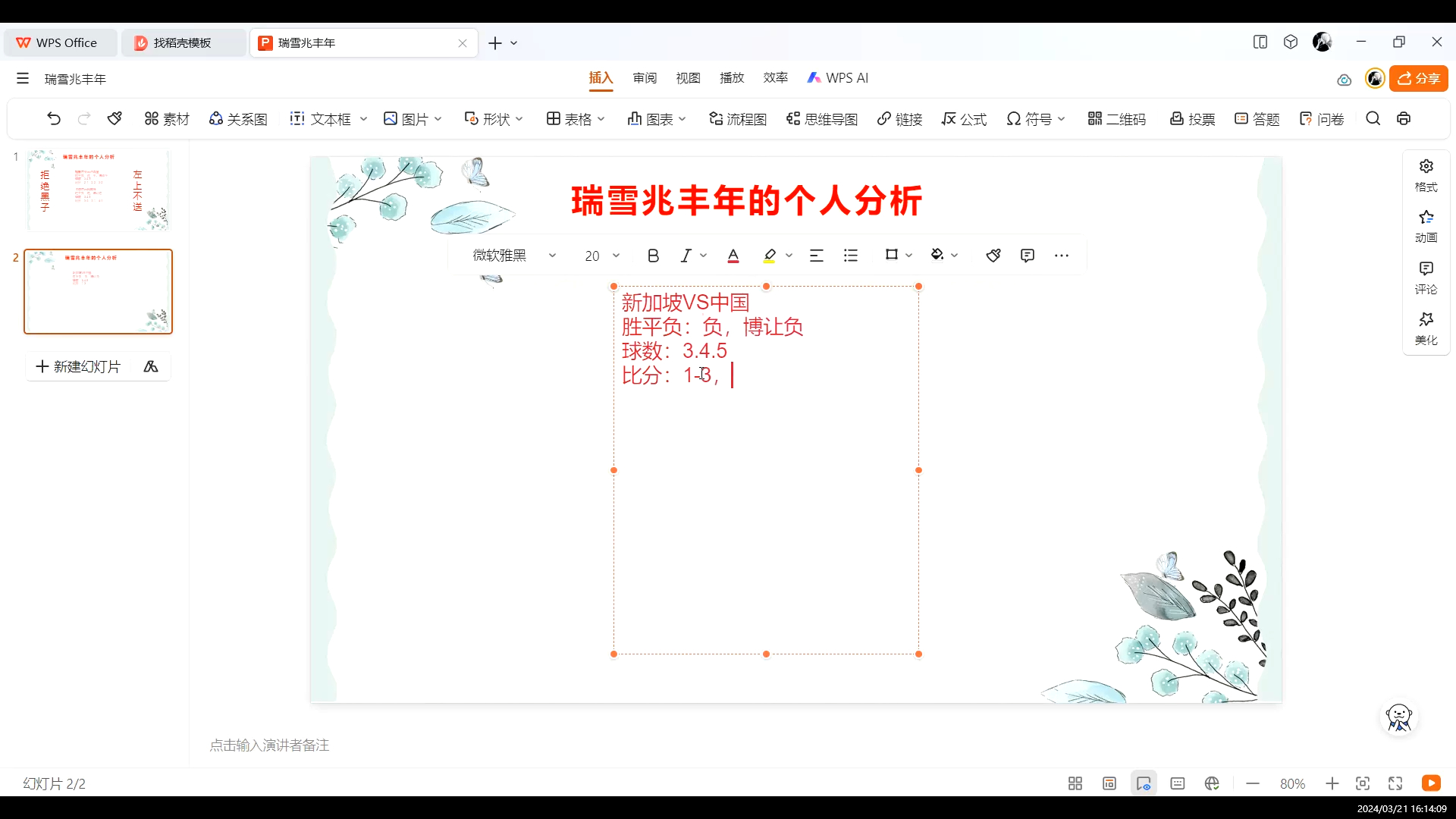Zoom out with minus button
This screenshot has height=819, width=1456.
[x=1252, y=783]
